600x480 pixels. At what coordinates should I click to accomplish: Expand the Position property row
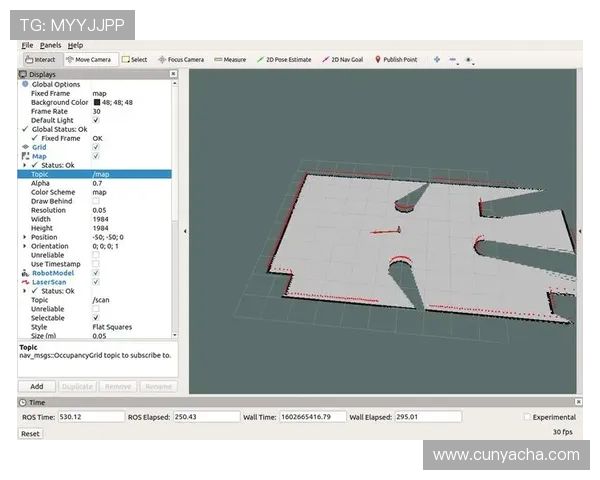(24, 237)
